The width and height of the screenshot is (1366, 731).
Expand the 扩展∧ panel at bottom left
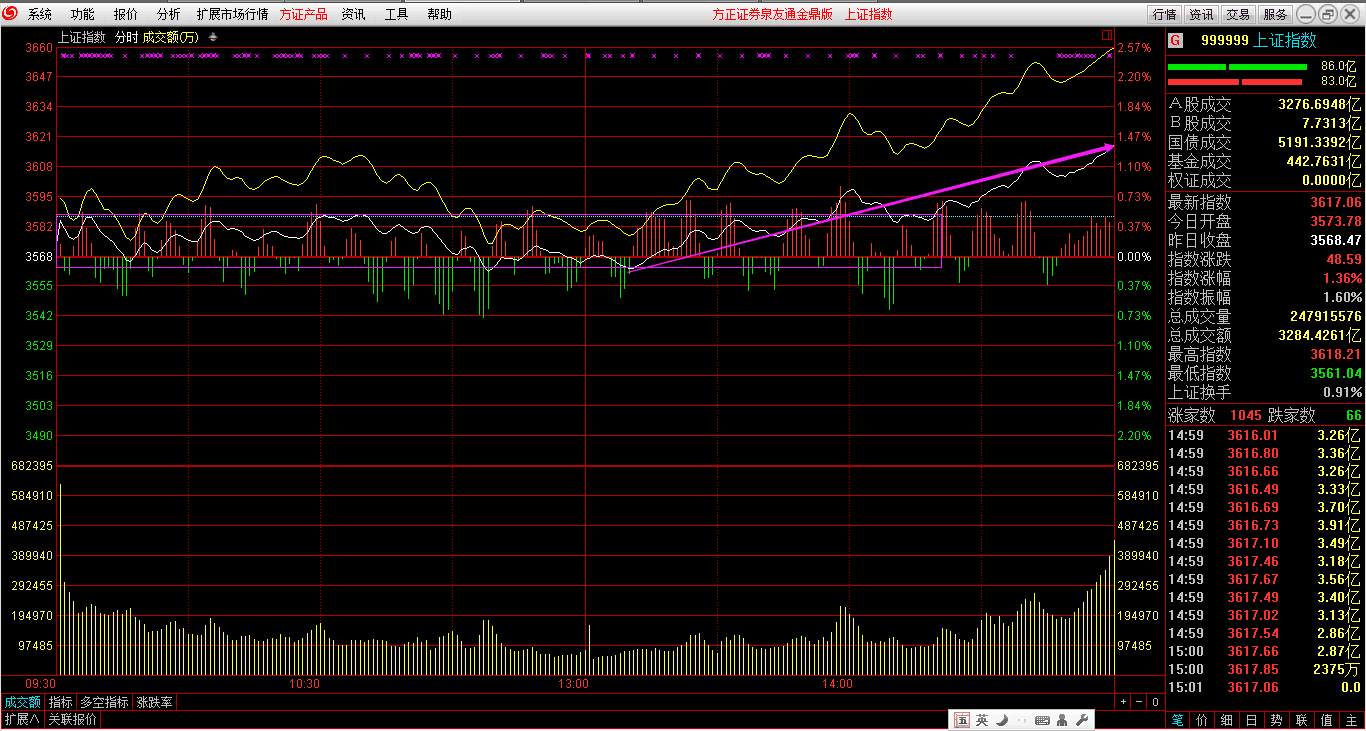[21, 719]
